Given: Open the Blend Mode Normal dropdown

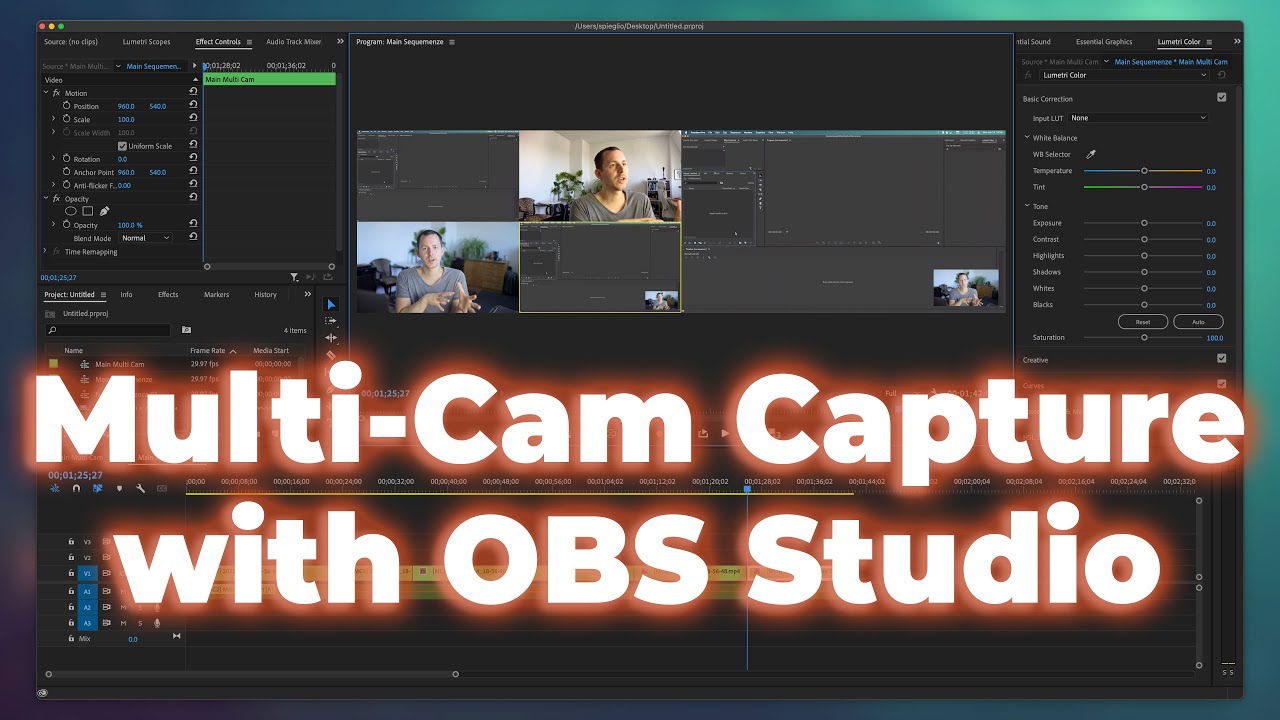Looking at the screenshot, I should coord(145,238).
